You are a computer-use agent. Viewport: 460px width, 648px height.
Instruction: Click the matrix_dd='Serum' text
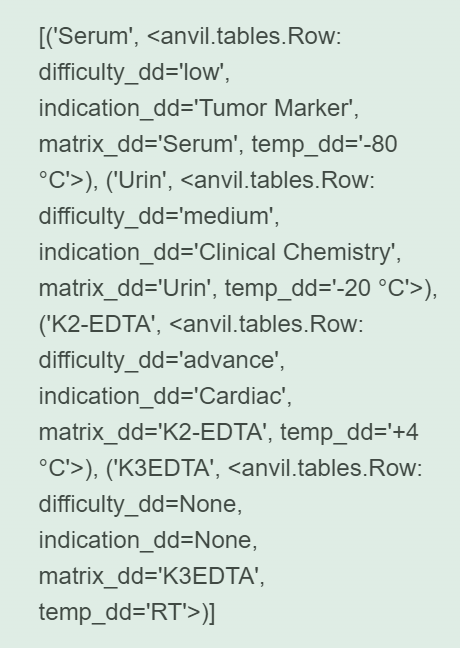coord(138,145)
